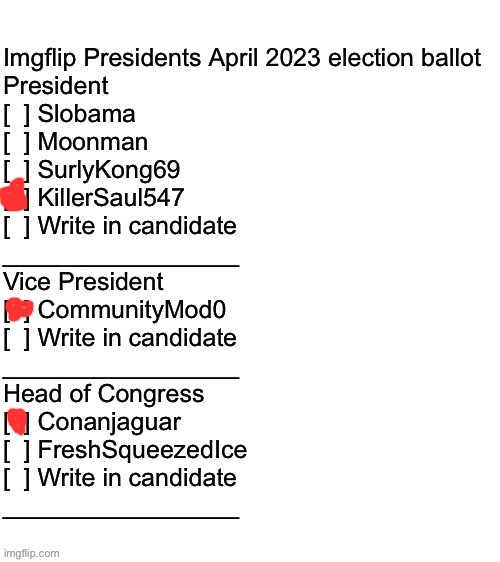The height and width of the screenshot is (562, 500).
Task: Select the President write-in candidate checkbox
Action: [16, 227]
